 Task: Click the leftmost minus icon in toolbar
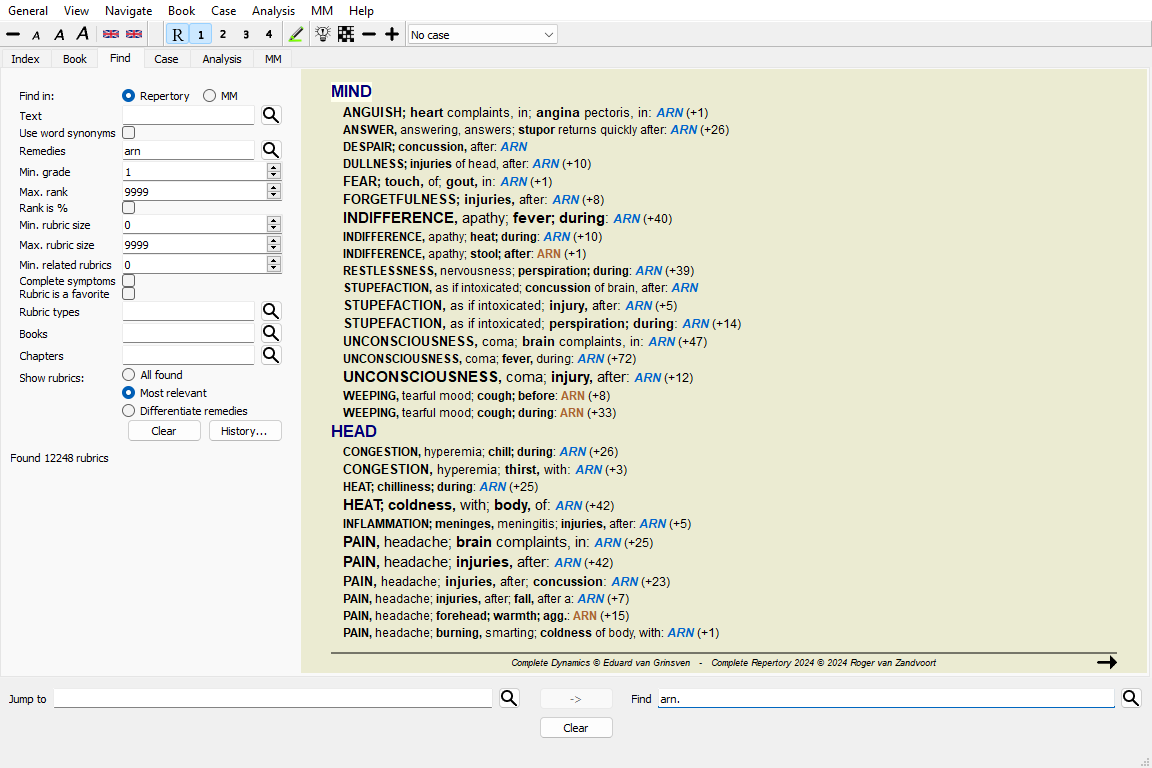point(13,35)
